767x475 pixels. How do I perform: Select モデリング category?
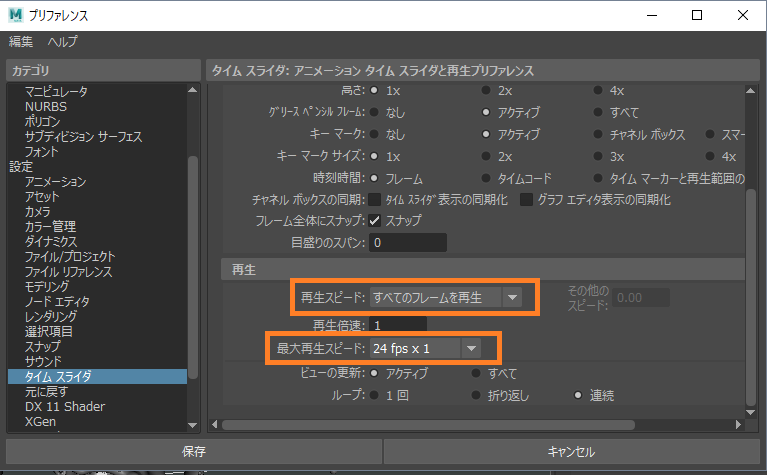47,287
